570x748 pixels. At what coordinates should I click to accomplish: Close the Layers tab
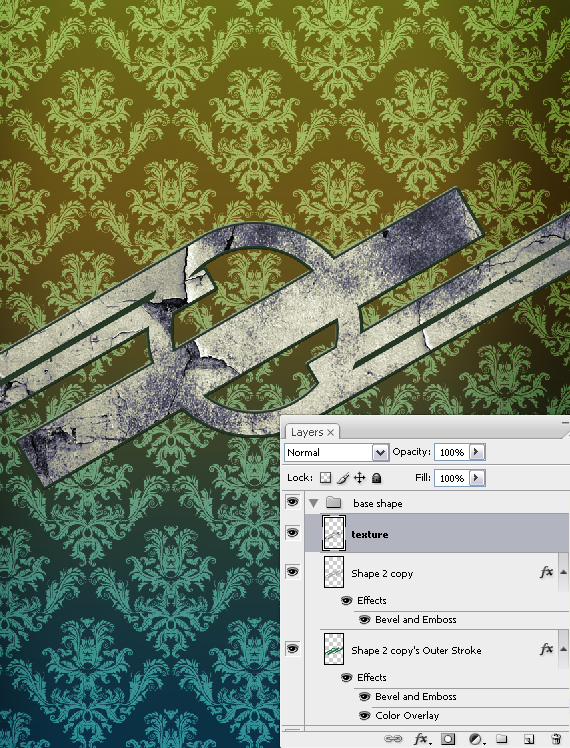331,432
